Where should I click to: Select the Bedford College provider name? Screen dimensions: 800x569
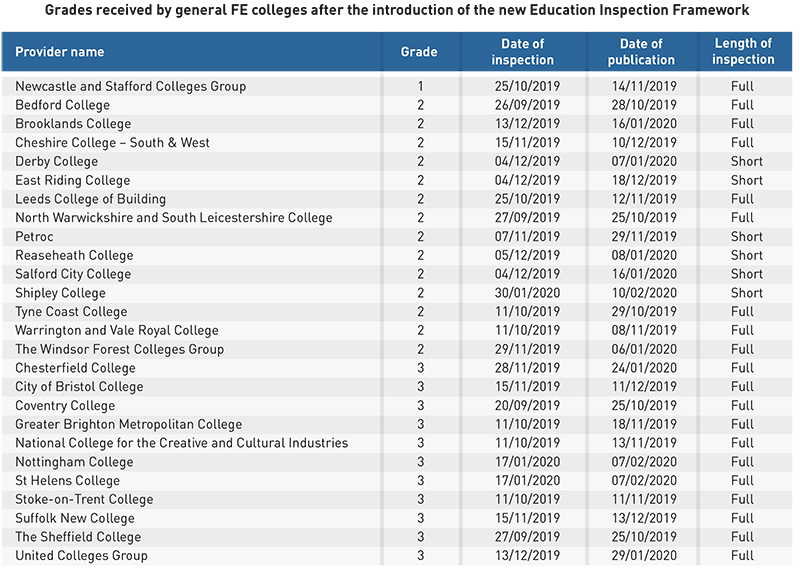(62, 105)
